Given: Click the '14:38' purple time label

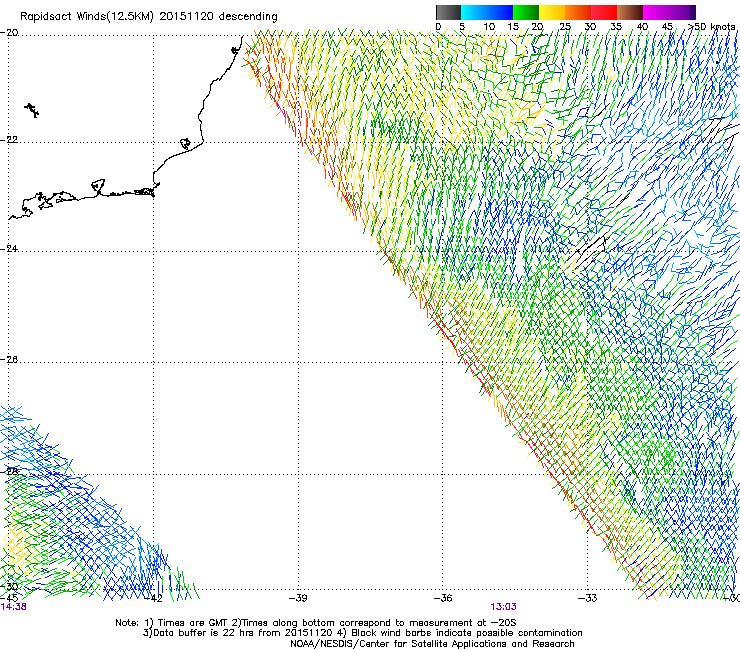Looking at the screenshot, I should point(13,607).
